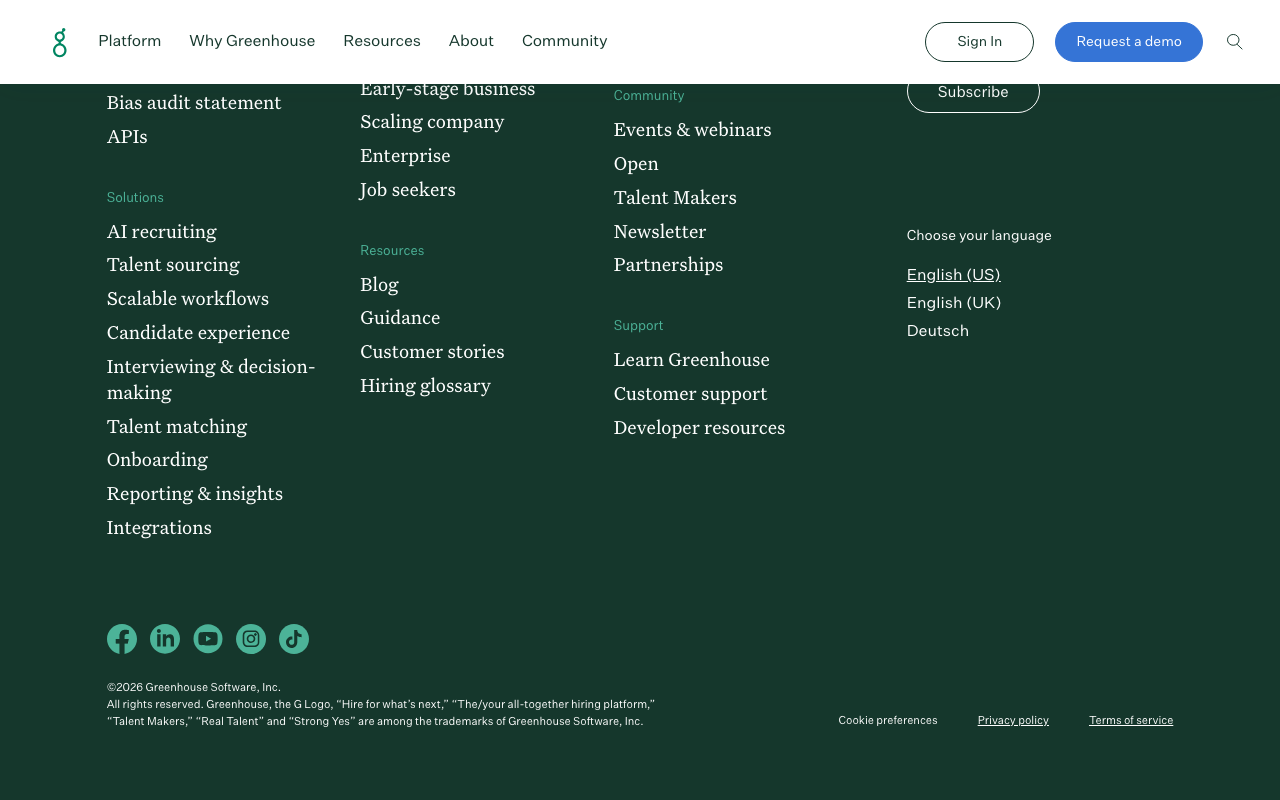Open Learn Greenhouse link
This screenshot has width=1280, height=800.
[692, 360]
